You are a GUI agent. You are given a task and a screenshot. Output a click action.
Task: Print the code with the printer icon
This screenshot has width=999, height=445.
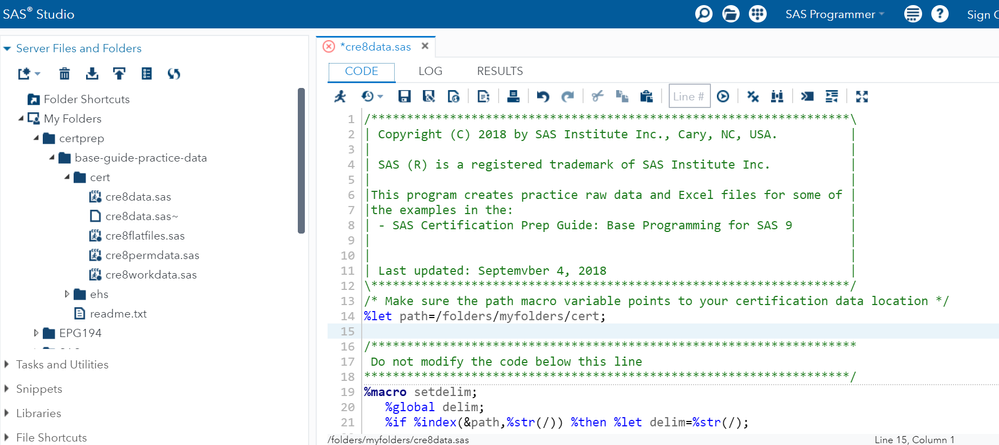513,96
